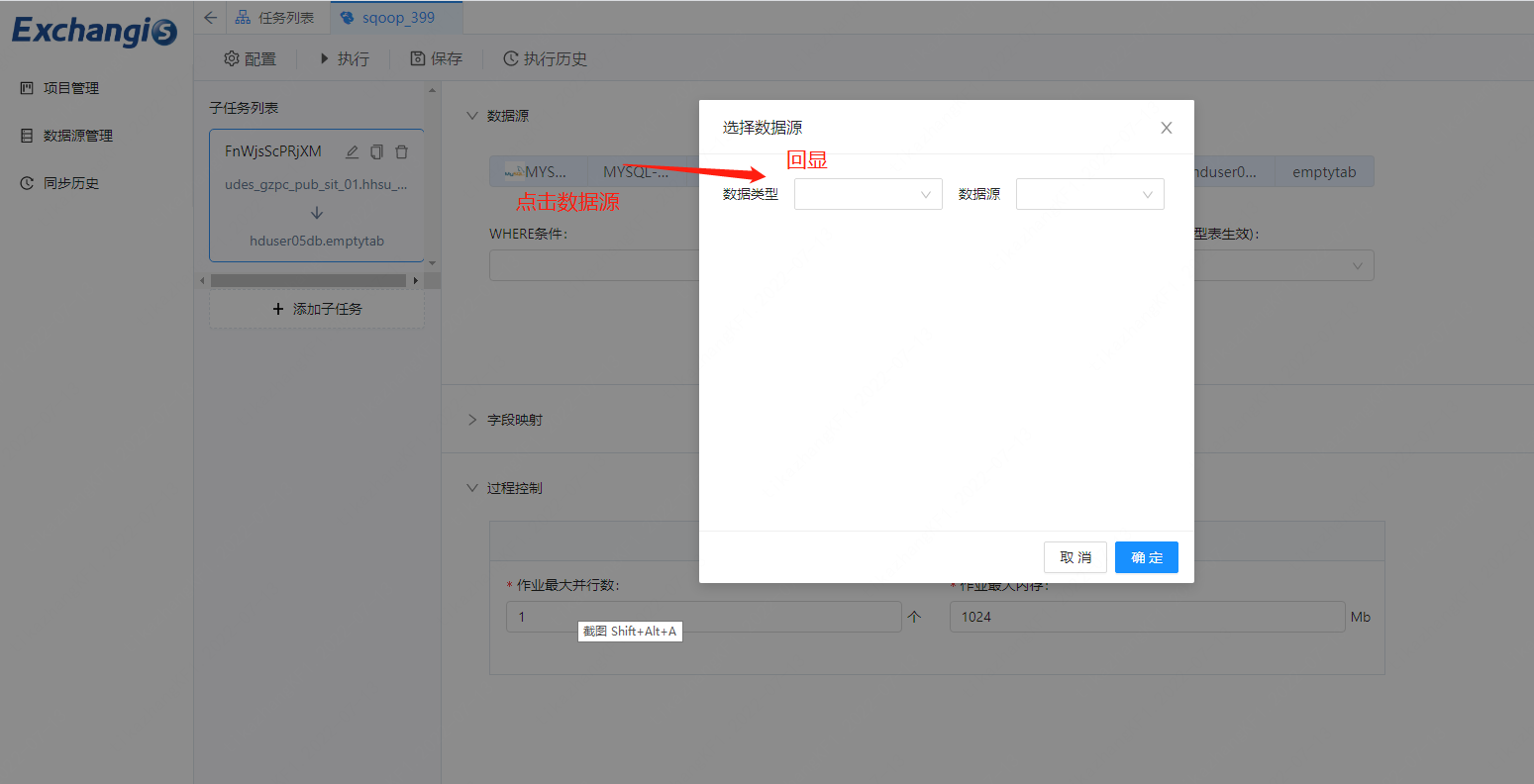Delete subtask FnWjsScPRjXM with the trash icon
Screen dimensions: 1534x784
point(402,151)
